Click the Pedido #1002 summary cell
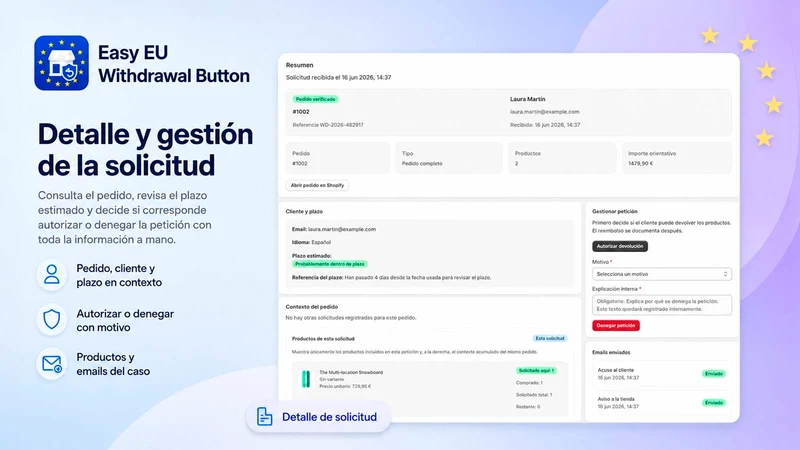This screenshot has height=450, width=800. coord(338,158)
